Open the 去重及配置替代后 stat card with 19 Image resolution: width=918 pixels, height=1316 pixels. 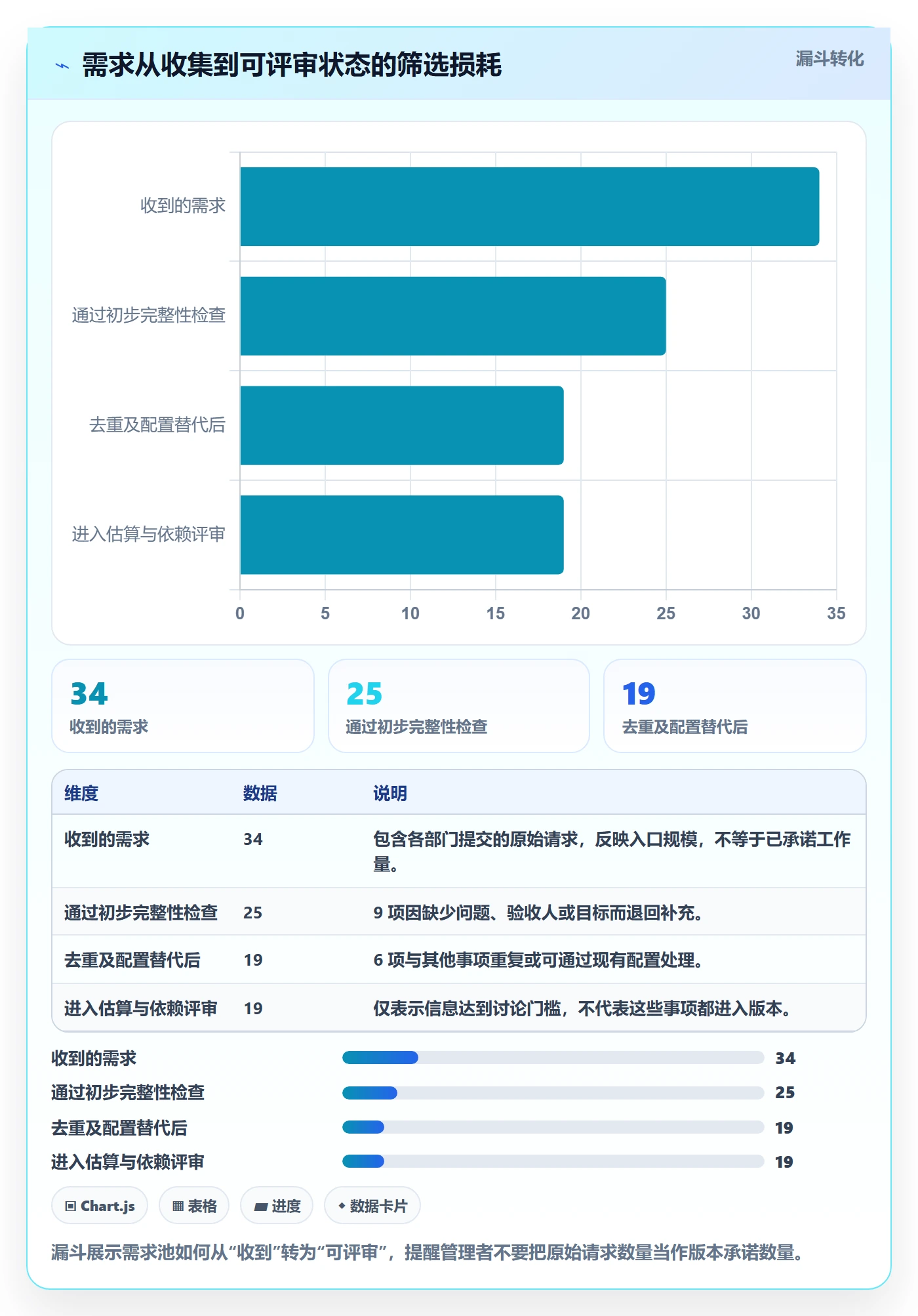click(735, 706)
